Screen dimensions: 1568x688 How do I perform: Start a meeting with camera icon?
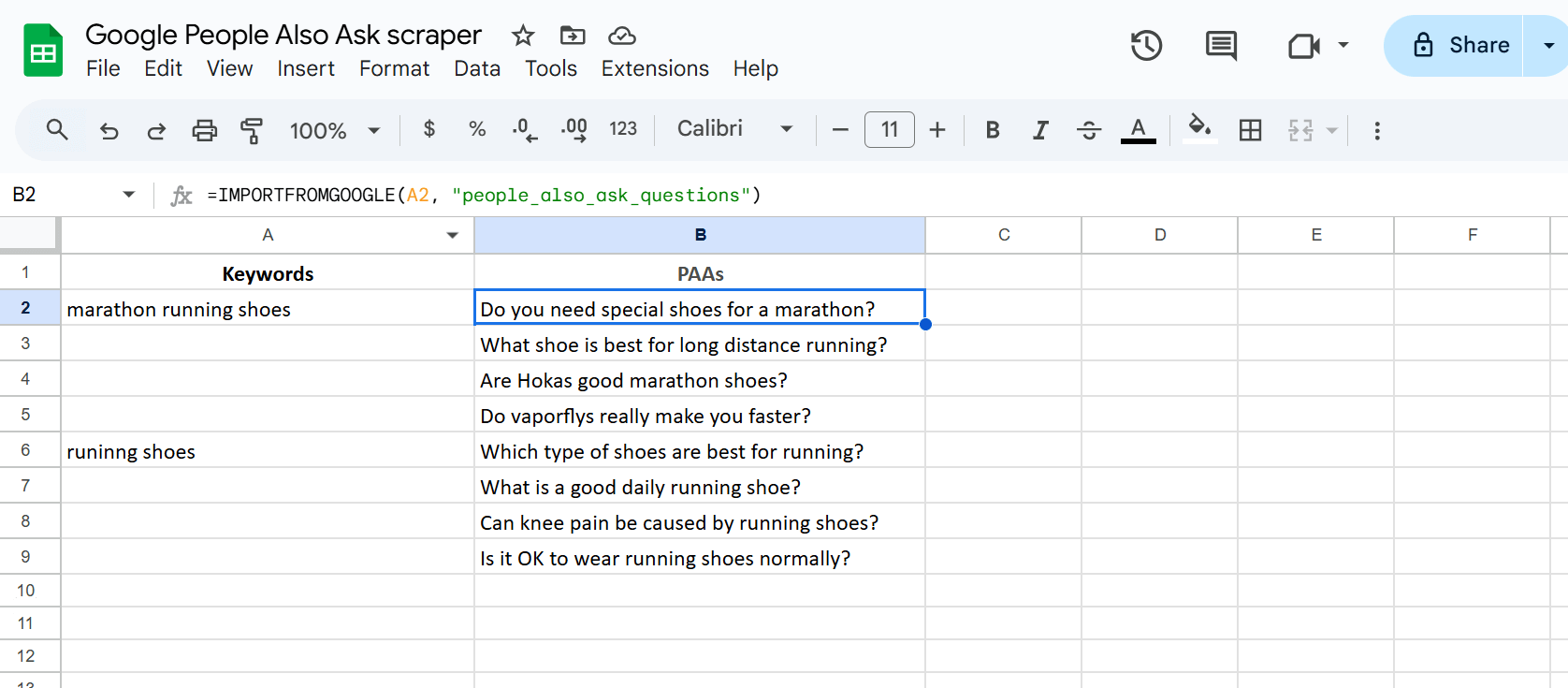point(1303,45)
